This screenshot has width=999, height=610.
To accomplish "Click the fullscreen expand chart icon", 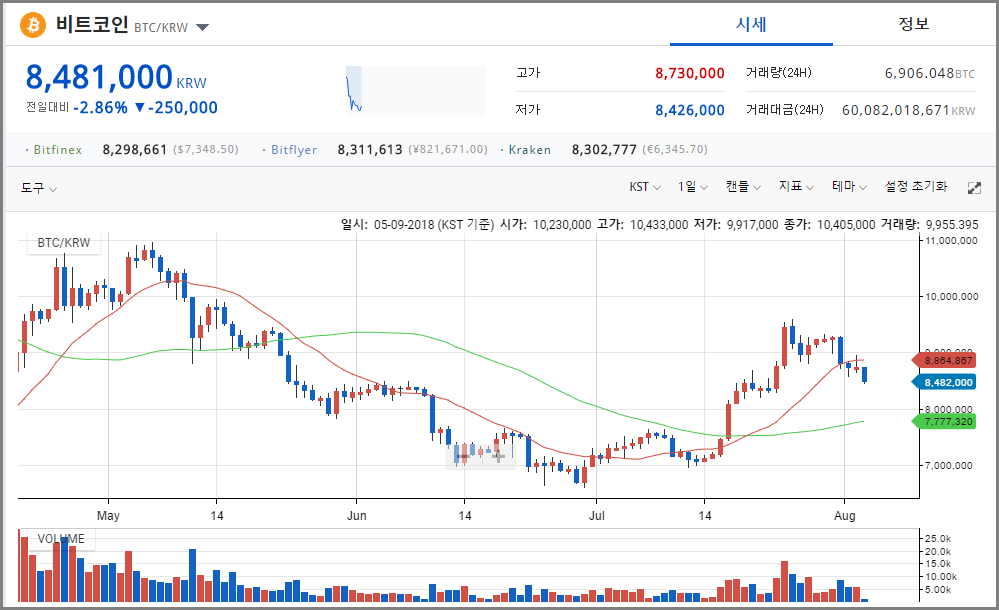I will click(974, 188).
